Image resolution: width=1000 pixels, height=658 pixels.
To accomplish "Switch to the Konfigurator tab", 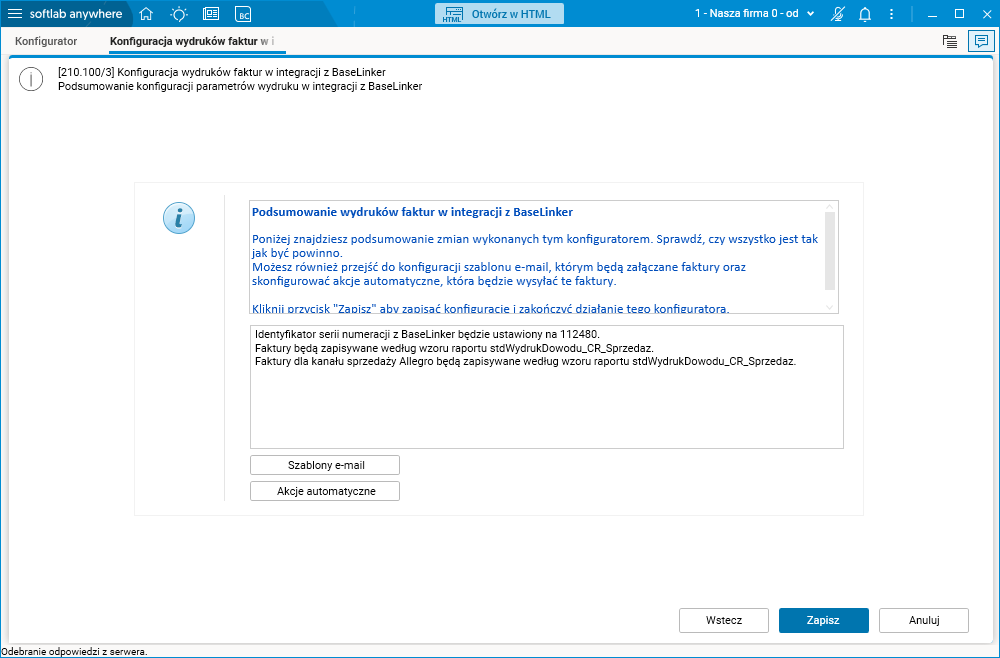I will [48, 41].
